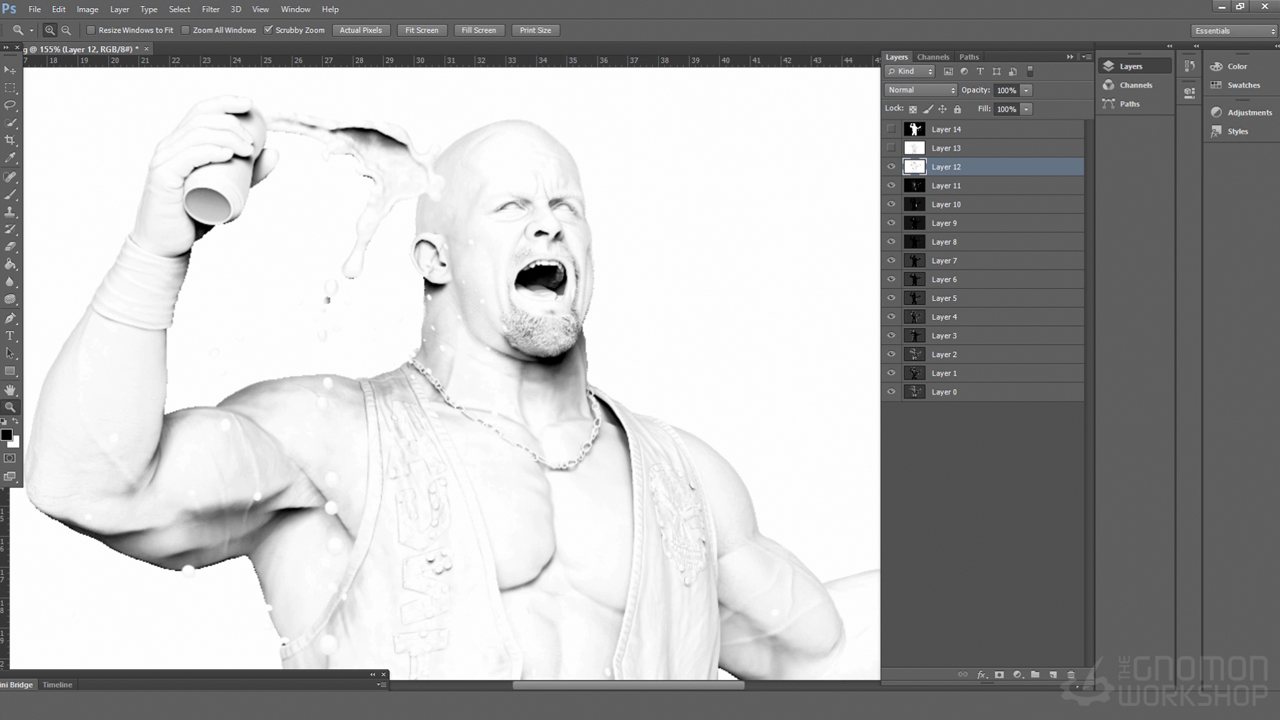Expand the Essentials workspace dropdown
The image size is (1280, 720).
(1235, 31)
